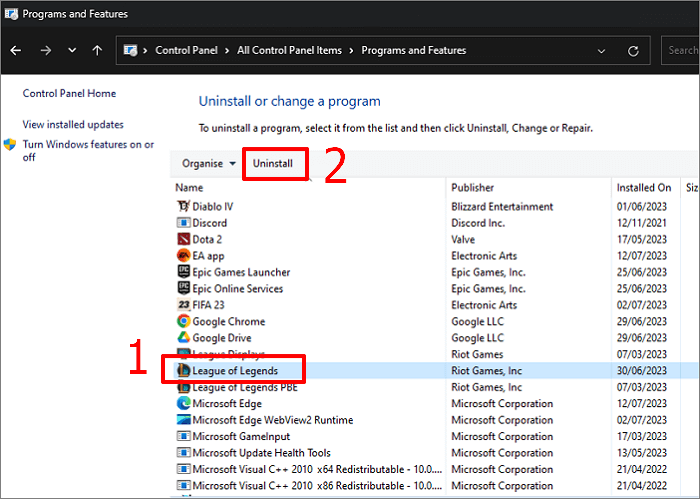The height and width of the screenshot is (499, 700).
Task: Click Programs and Features title bar icon
Action: (x=11, y=14)
